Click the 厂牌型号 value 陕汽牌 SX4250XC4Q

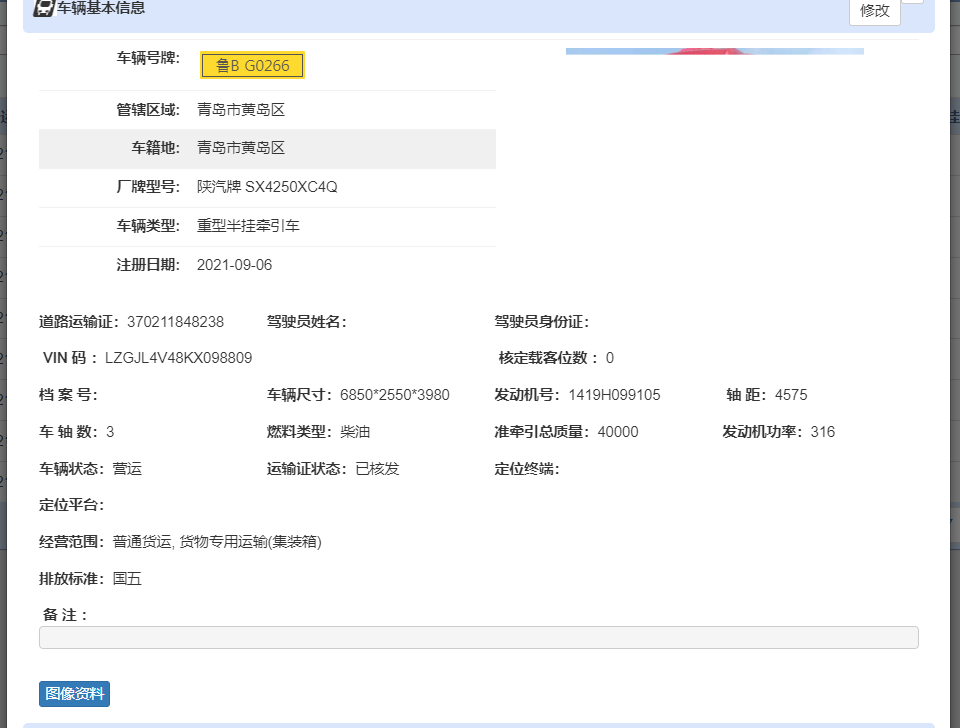(267, 187)
